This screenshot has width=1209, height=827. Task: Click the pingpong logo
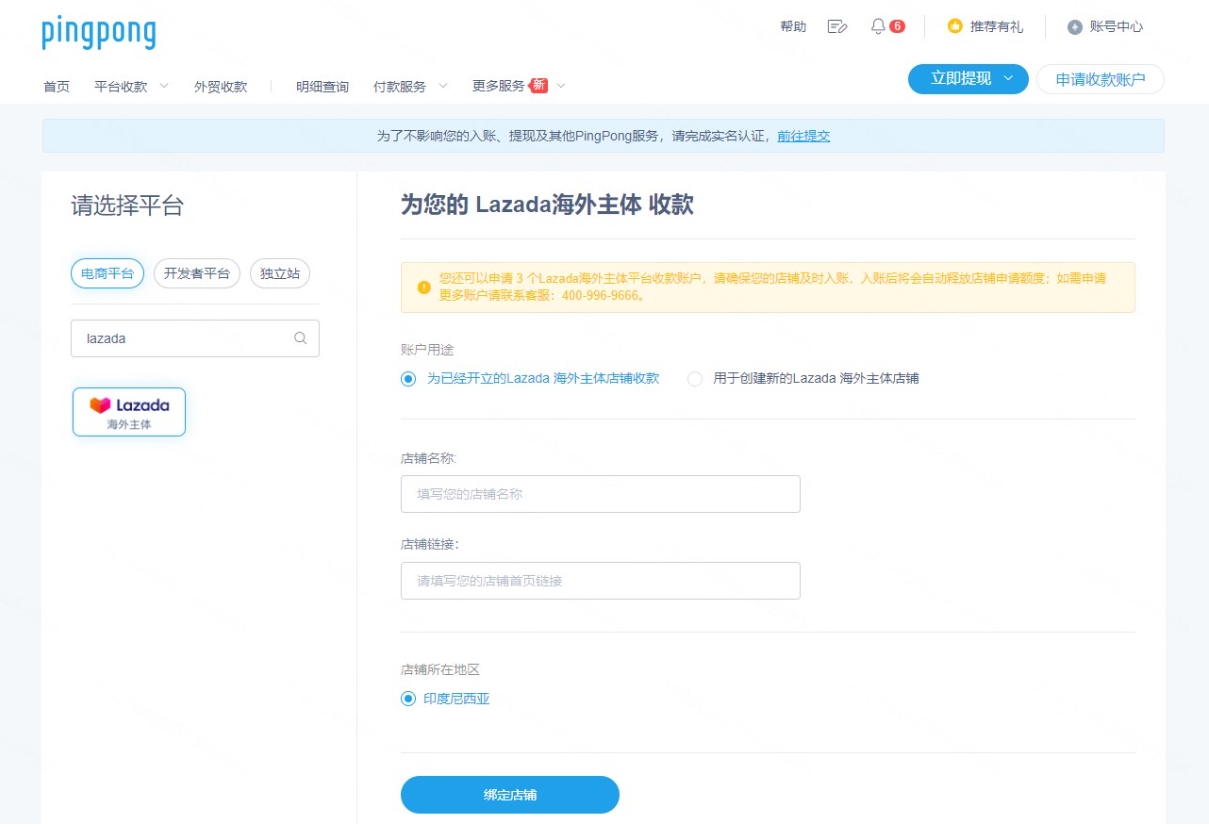coord(98,33)
